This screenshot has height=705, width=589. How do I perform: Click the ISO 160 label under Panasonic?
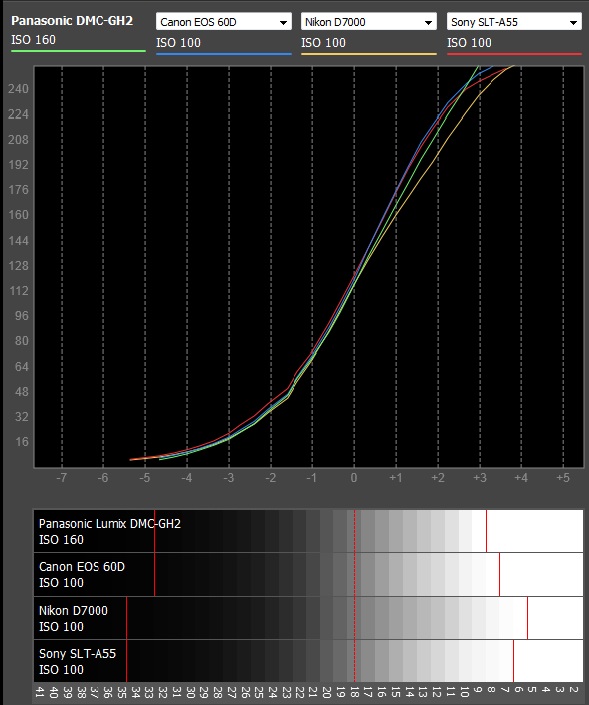(33, 40)
